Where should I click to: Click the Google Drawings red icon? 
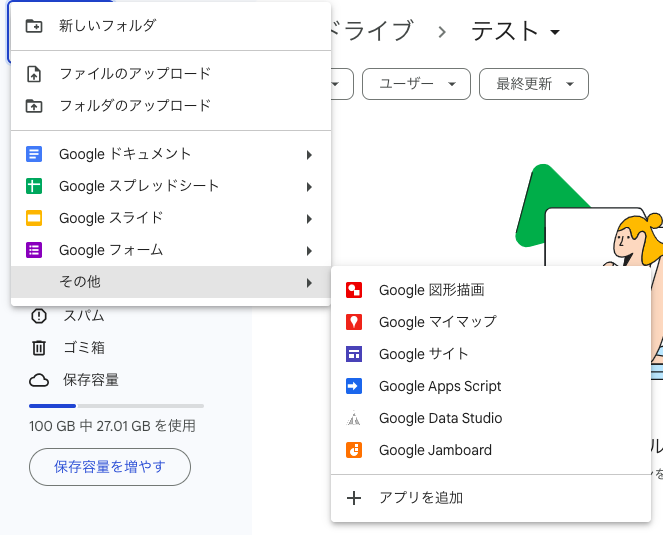click(x=354, y=290)
